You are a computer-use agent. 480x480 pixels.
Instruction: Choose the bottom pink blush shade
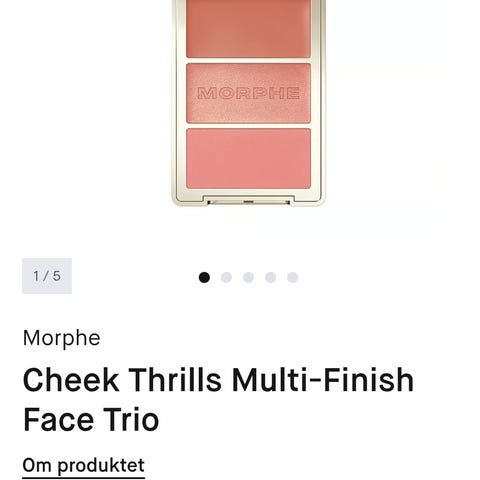tap(248, 158)
